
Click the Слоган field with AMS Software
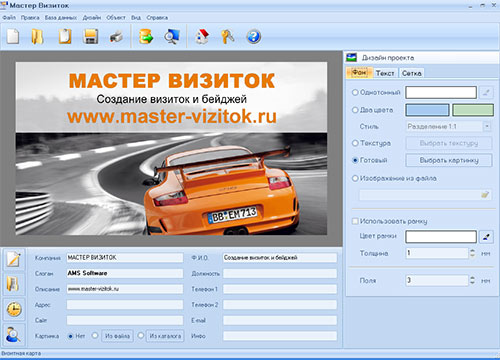click(x=125, y=273)
